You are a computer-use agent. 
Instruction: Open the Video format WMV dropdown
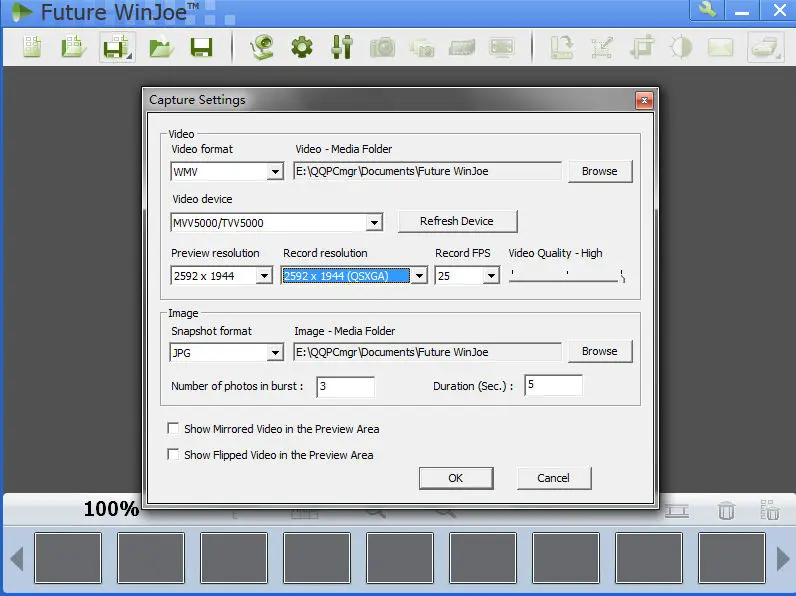click(x=275, y=172)
